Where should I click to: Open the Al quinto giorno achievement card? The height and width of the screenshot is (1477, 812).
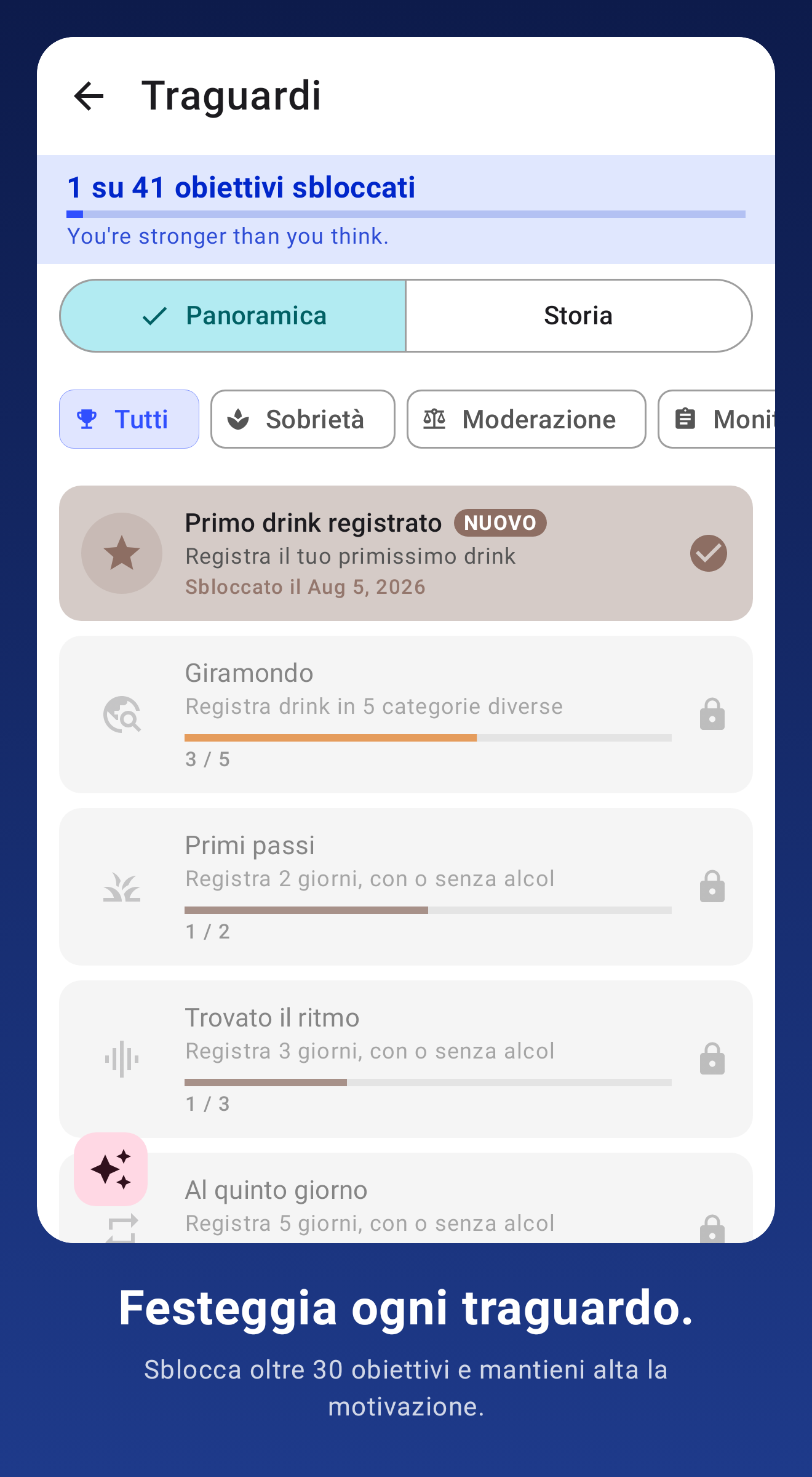coord(406,1198)
